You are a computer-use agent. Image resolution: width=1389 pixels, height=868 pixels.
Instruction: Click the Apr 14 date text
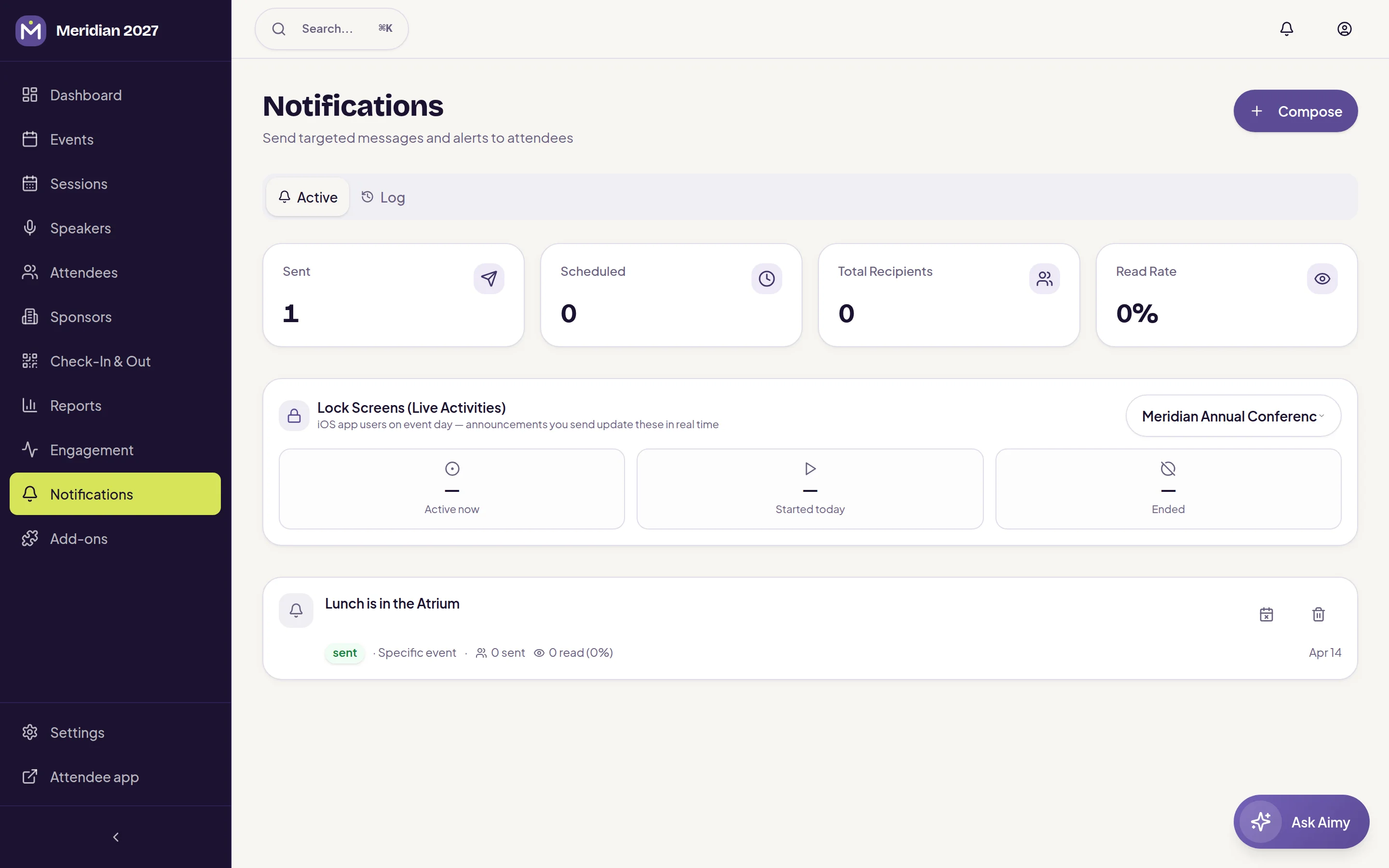click(1325, 653)
